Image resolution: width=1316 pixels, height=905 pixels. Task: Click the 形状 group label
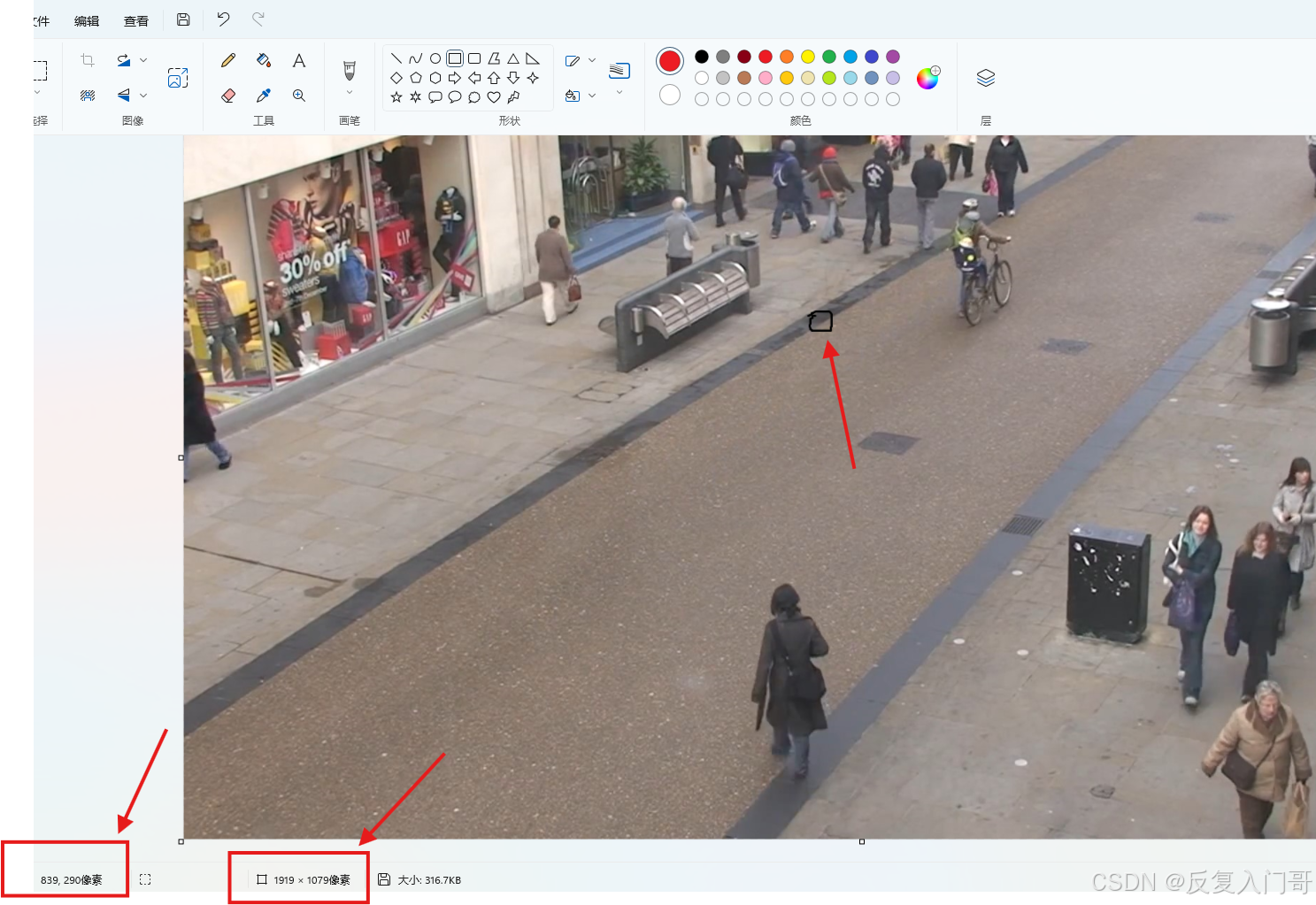[x=509, y=120]
